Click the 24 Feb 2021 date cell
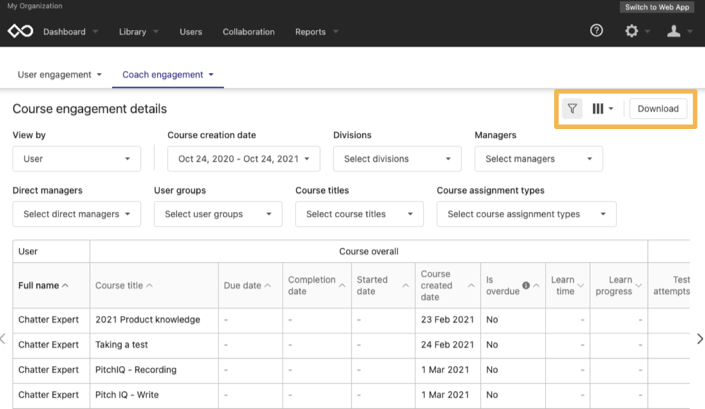This screenshot has height=409, width=705. 447,345
